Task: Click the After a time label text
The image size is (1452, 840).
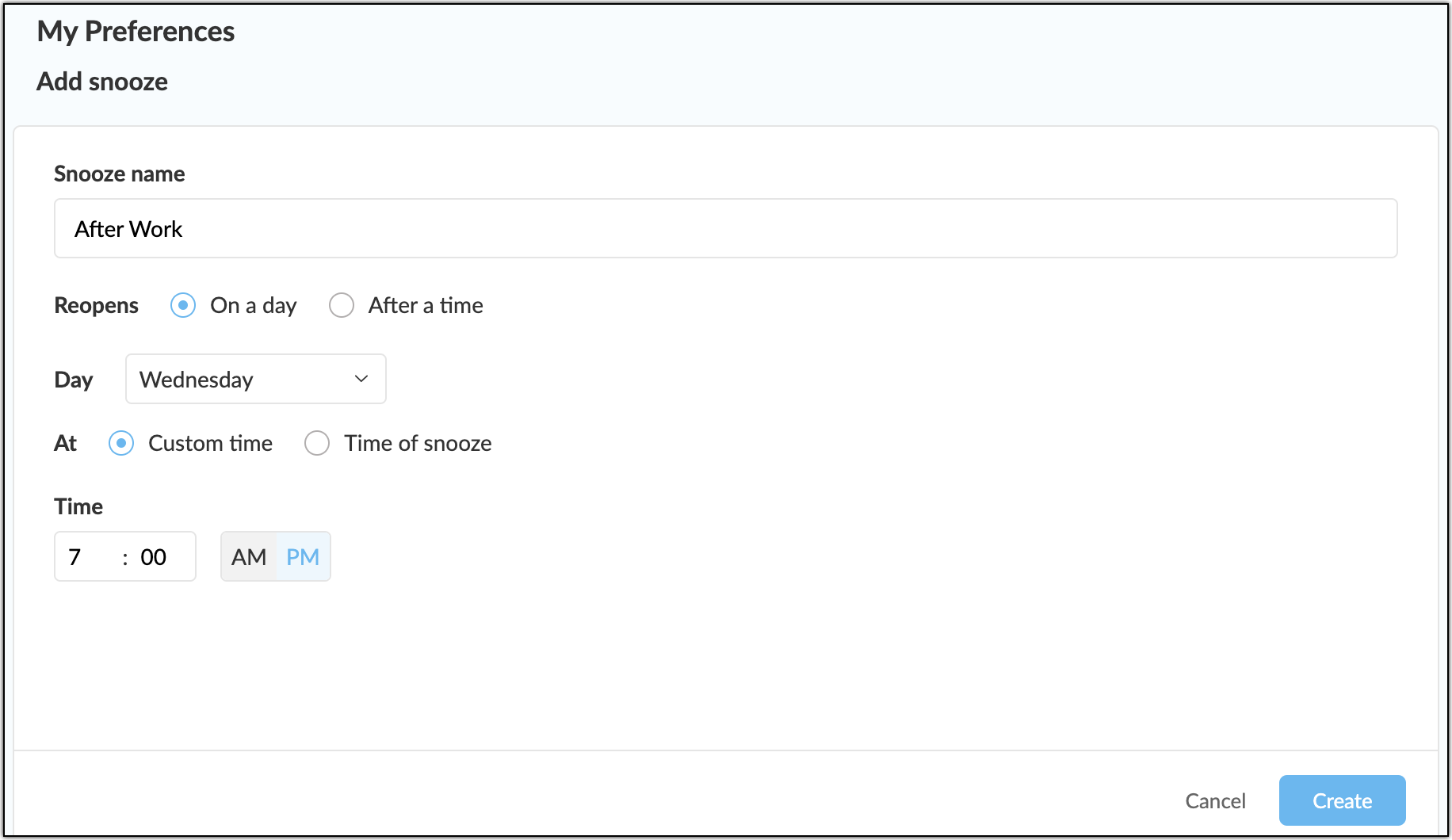Action: coord(426,305)
